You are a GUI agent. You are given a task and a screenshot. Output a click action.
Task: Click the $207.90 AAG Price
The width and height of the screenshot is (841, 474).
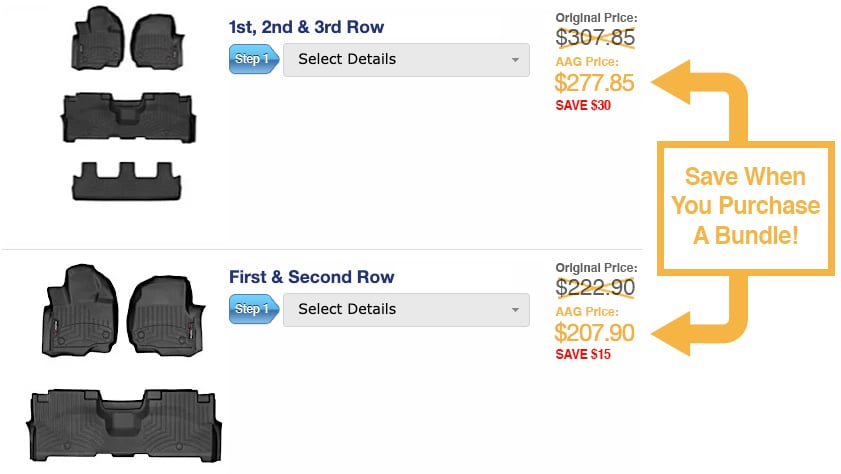(594, 333)
